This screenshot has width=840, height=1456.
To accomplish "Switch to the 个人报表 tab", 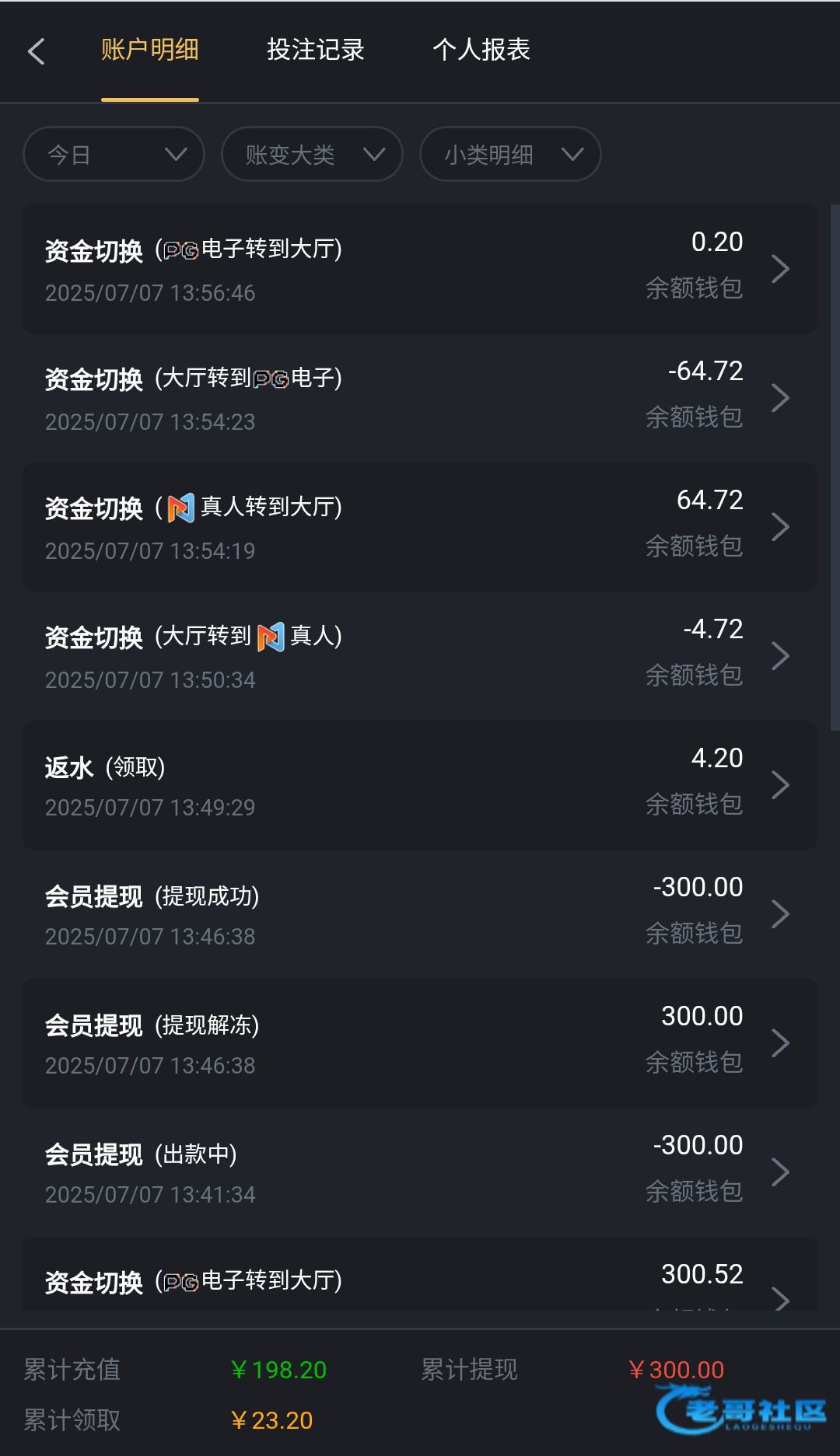I will click(x=481, y=50).
